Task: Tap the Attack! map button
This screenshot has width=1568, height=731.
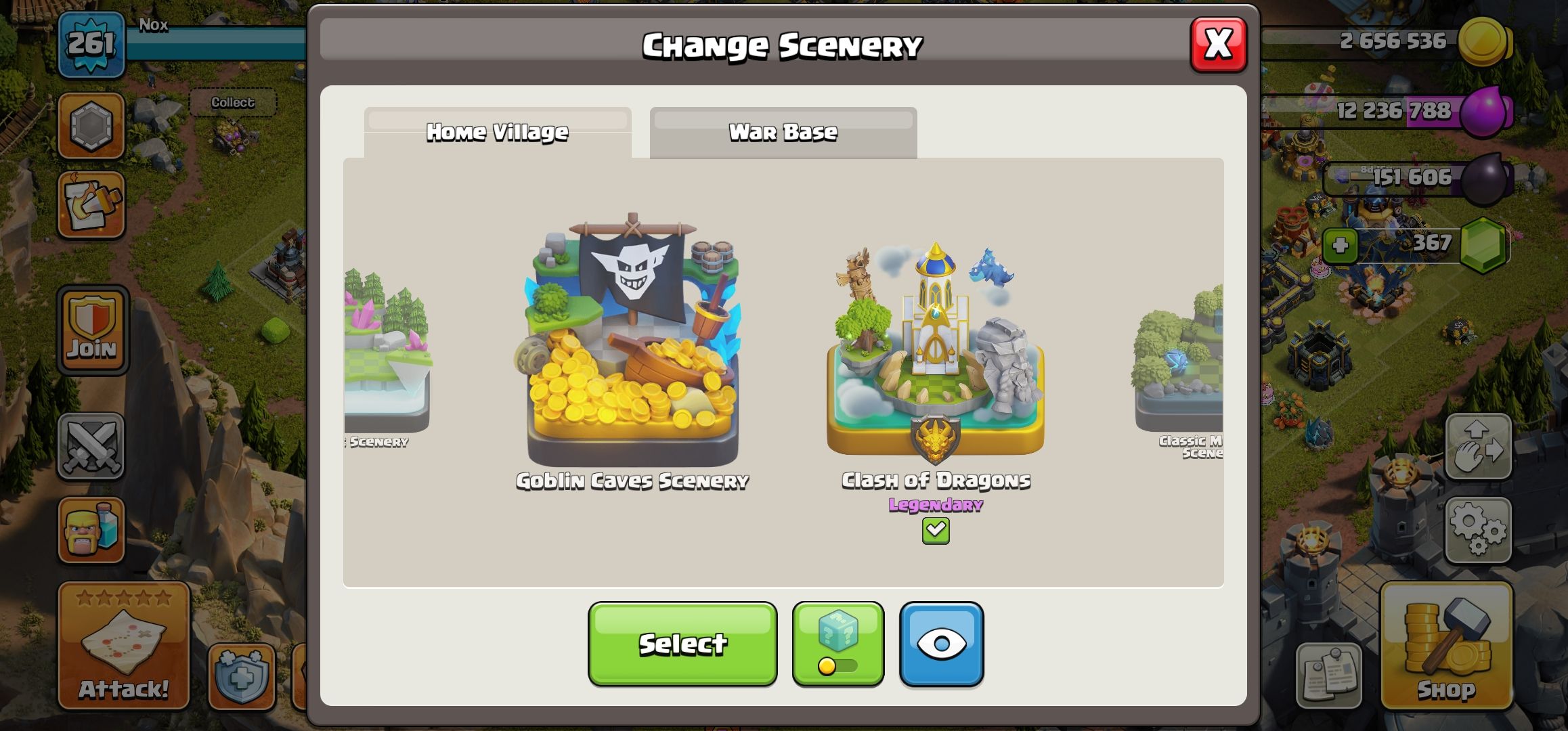Action: (x=123, y=645)
